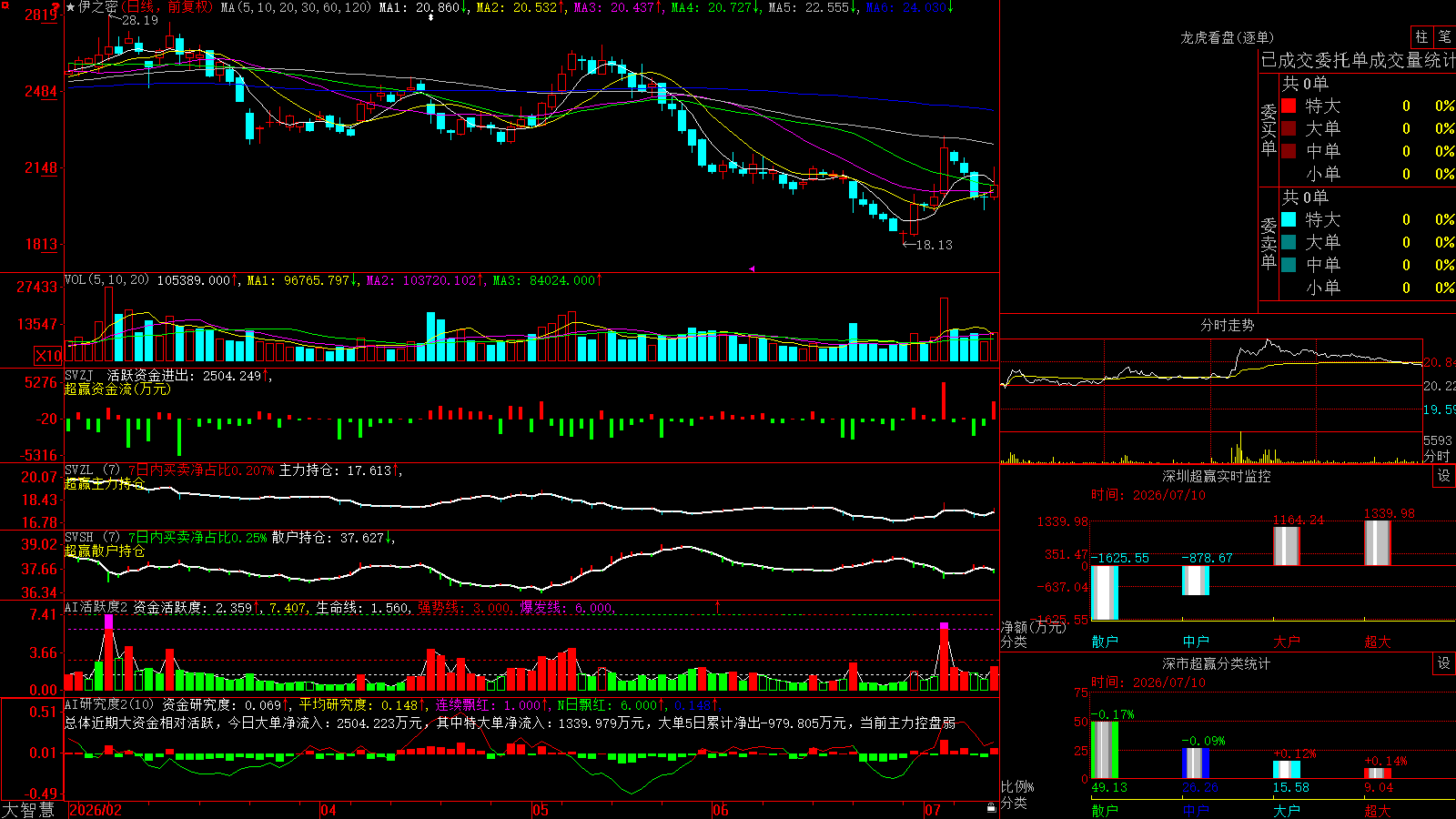The width and height of the screenshot is (1456, 819).
Task: Click the 强势线: 3.000 value
Action: tap(464, 607)
